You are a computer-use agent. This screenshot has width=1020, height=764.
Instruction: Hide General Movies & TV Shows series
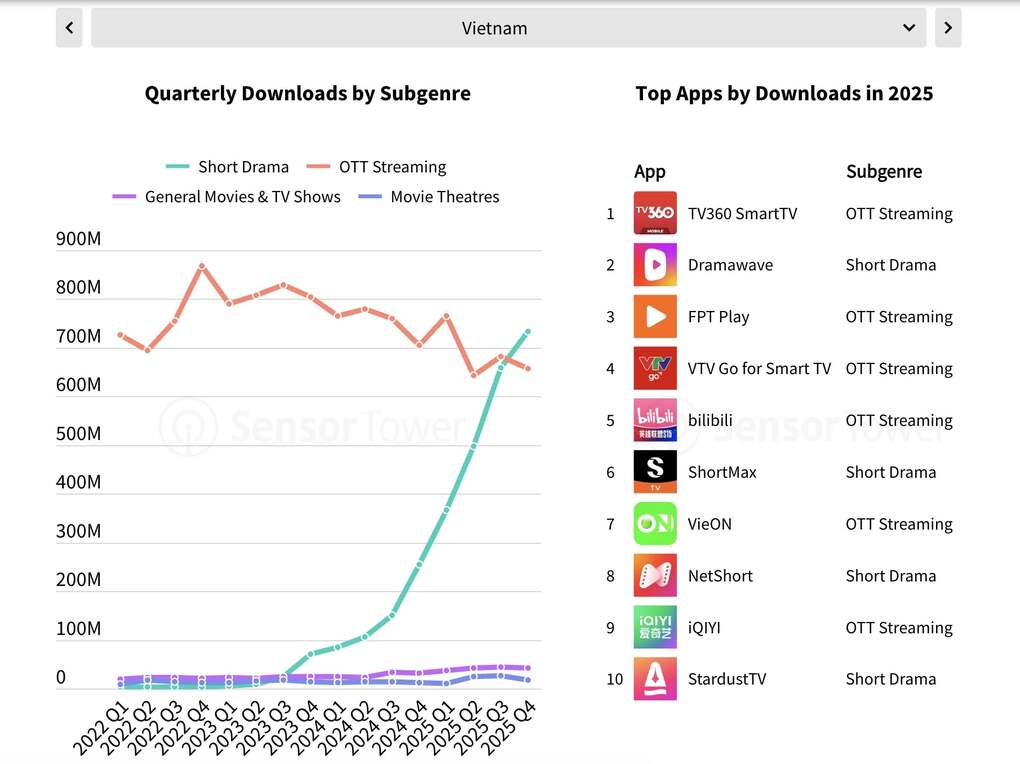[226, 197]
